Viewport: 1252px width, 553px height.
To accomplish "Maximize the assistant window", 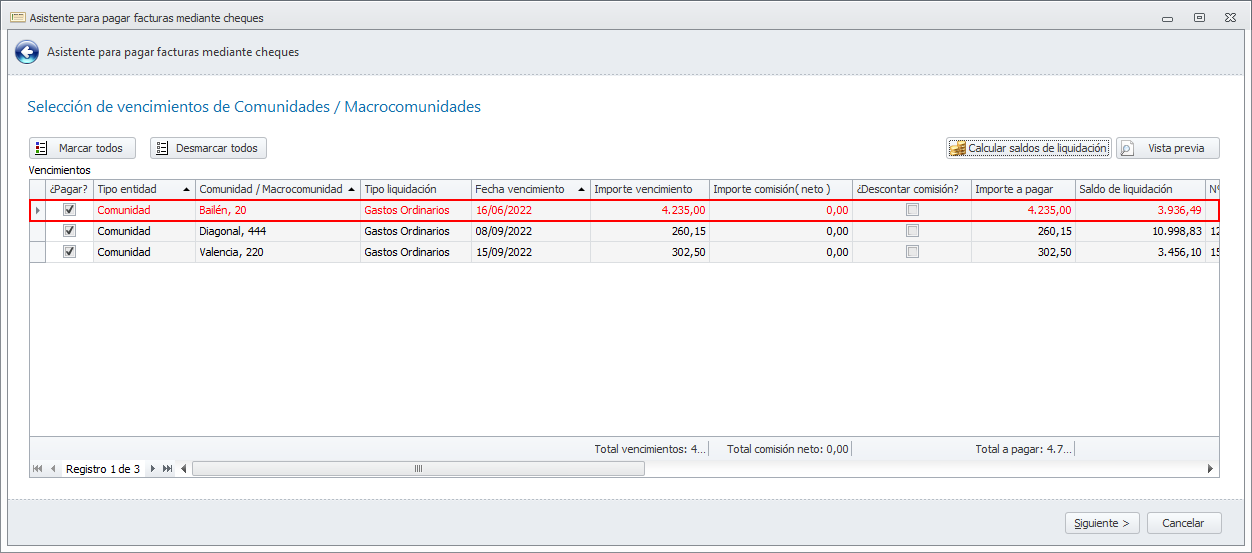I will tap(1199, 18).
